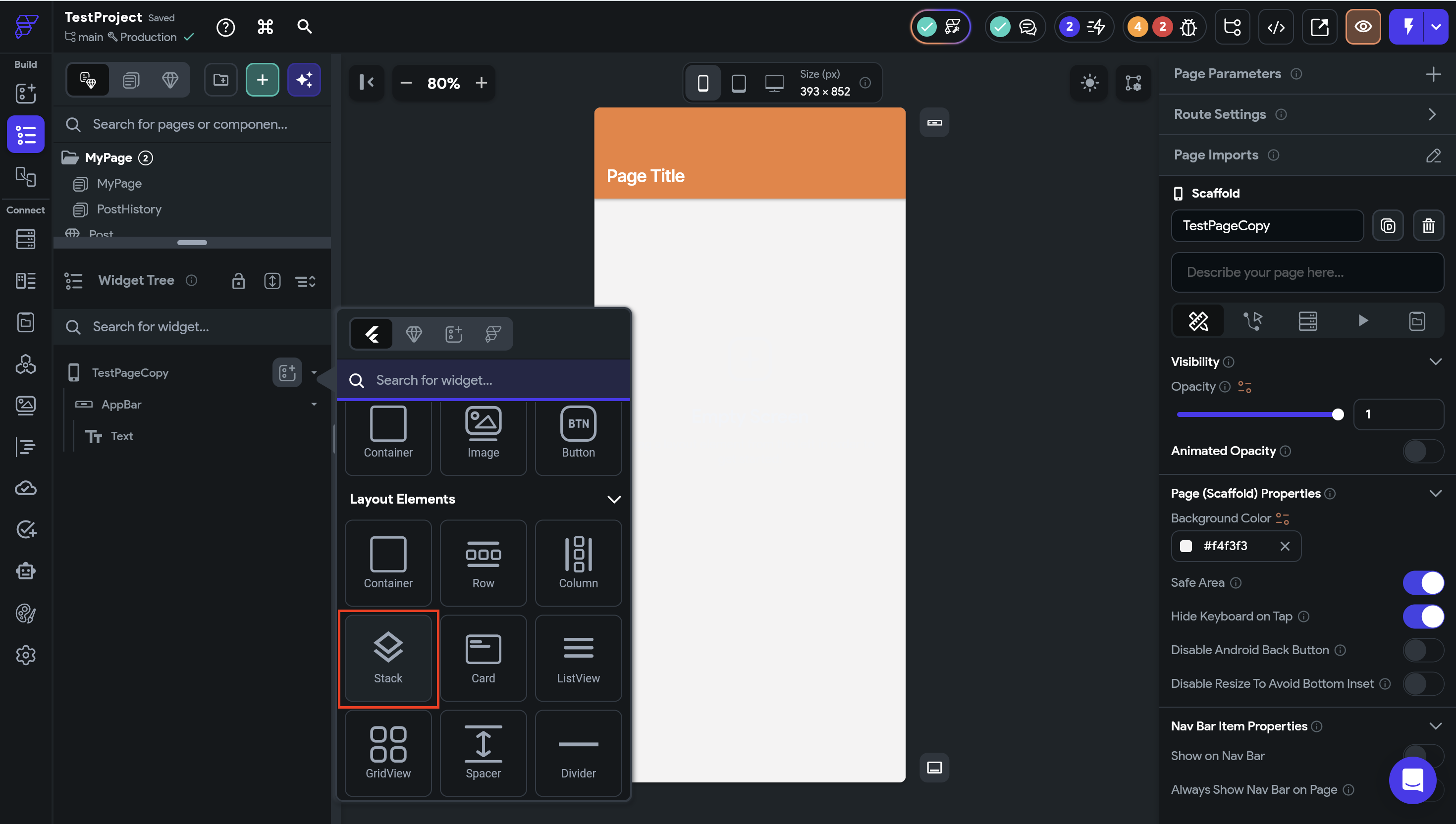Enable the Animated Opacity switch
1456x824 pixels.
pos(1423,451)
